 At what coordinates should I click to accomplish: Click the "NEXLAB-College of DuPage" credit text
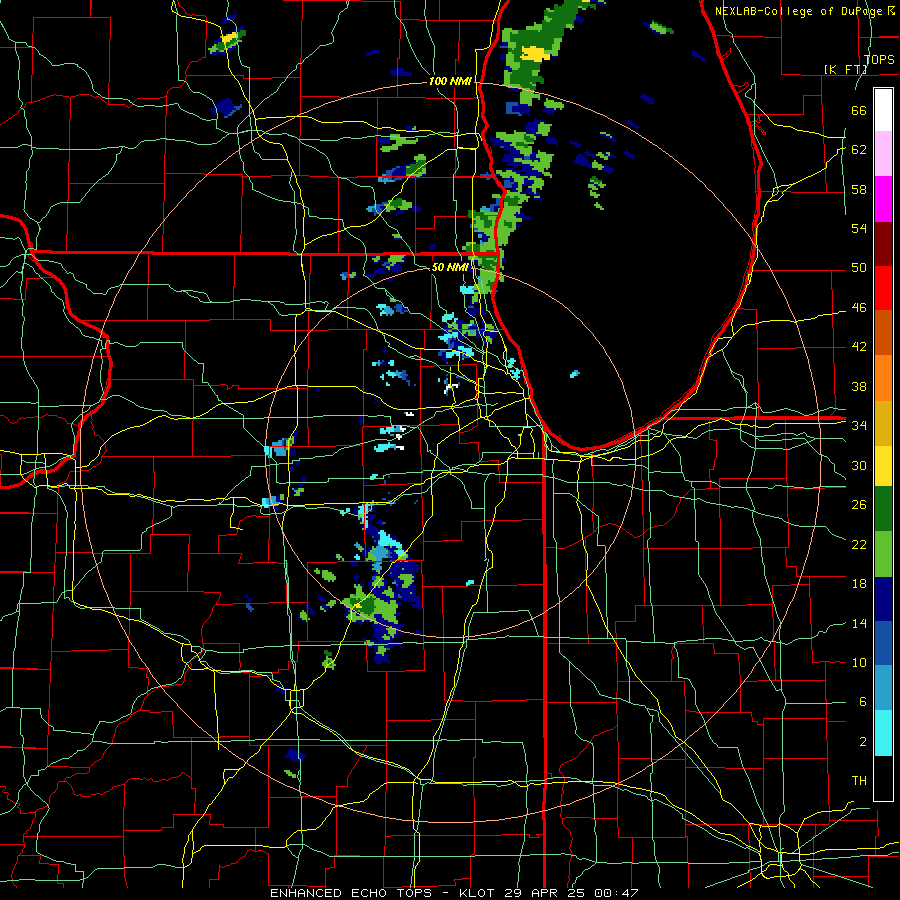pos(799,11)
